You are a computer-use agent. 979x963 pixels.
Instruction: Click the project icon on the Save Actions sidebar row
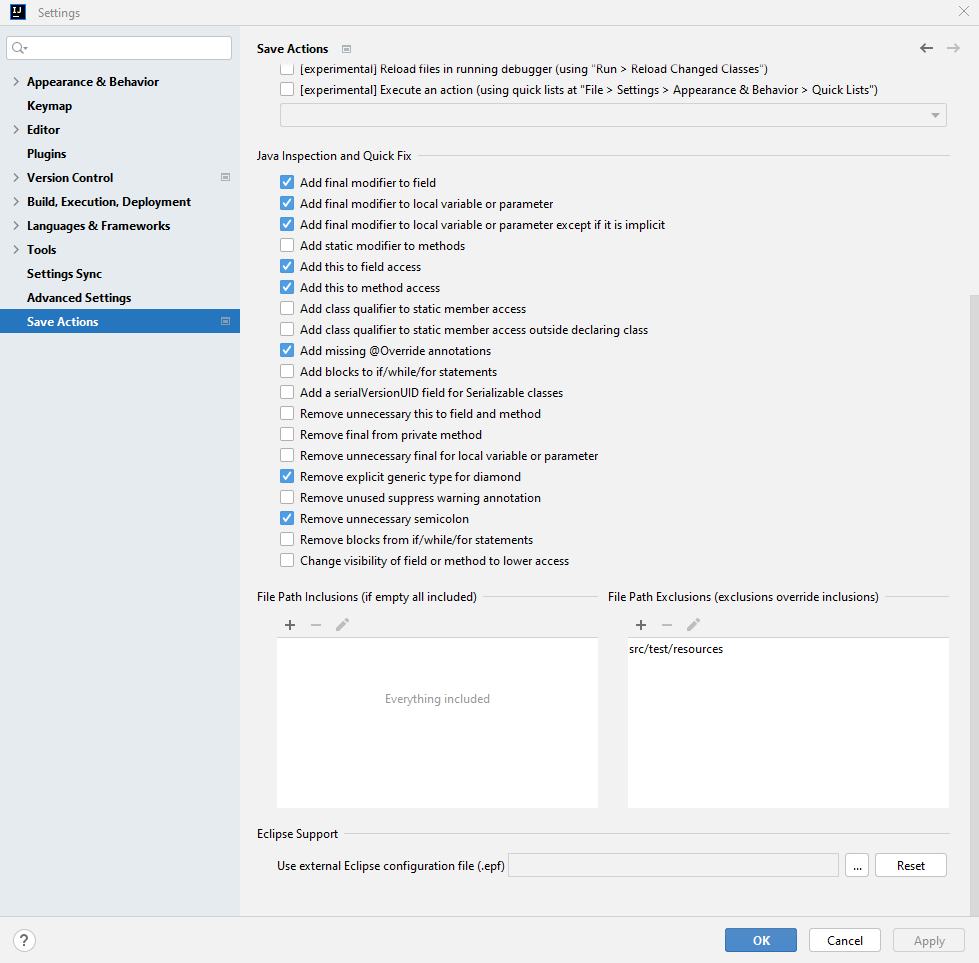point(225,321)
